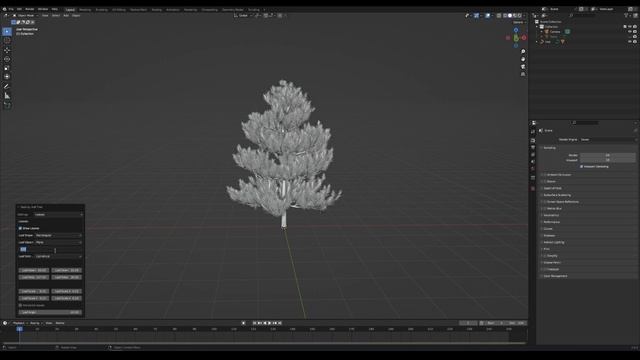The height and width of the screenshot is (360, 640).
Task: Jump to timeline end frame button
Action: 280,323
